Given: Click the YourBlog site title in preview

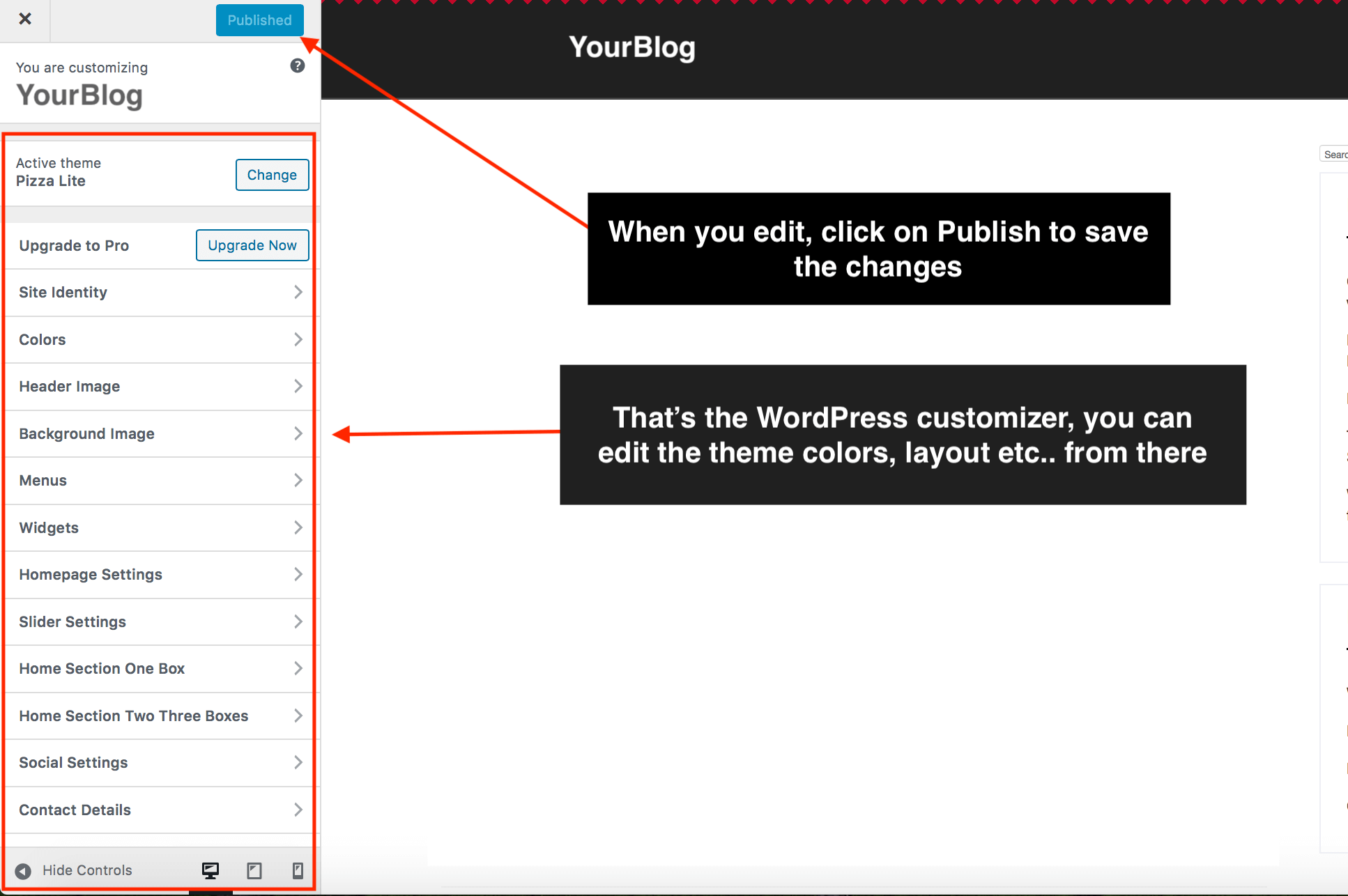Looking at the screenshot, I should [x=631, y=47].
